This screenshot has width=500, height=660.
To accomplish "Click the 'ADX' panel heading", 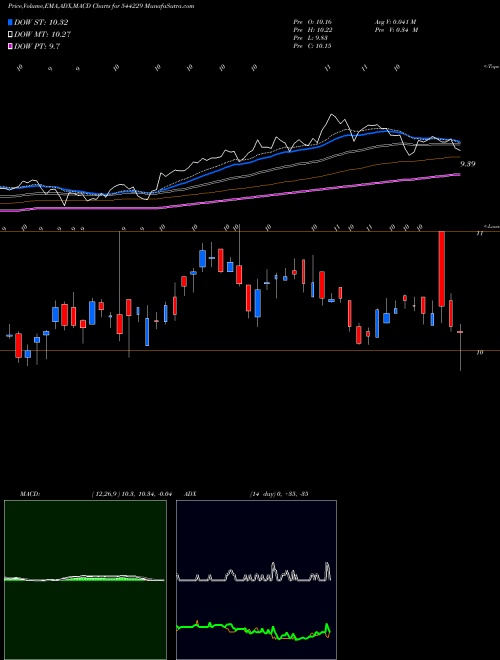I will 190,494.
